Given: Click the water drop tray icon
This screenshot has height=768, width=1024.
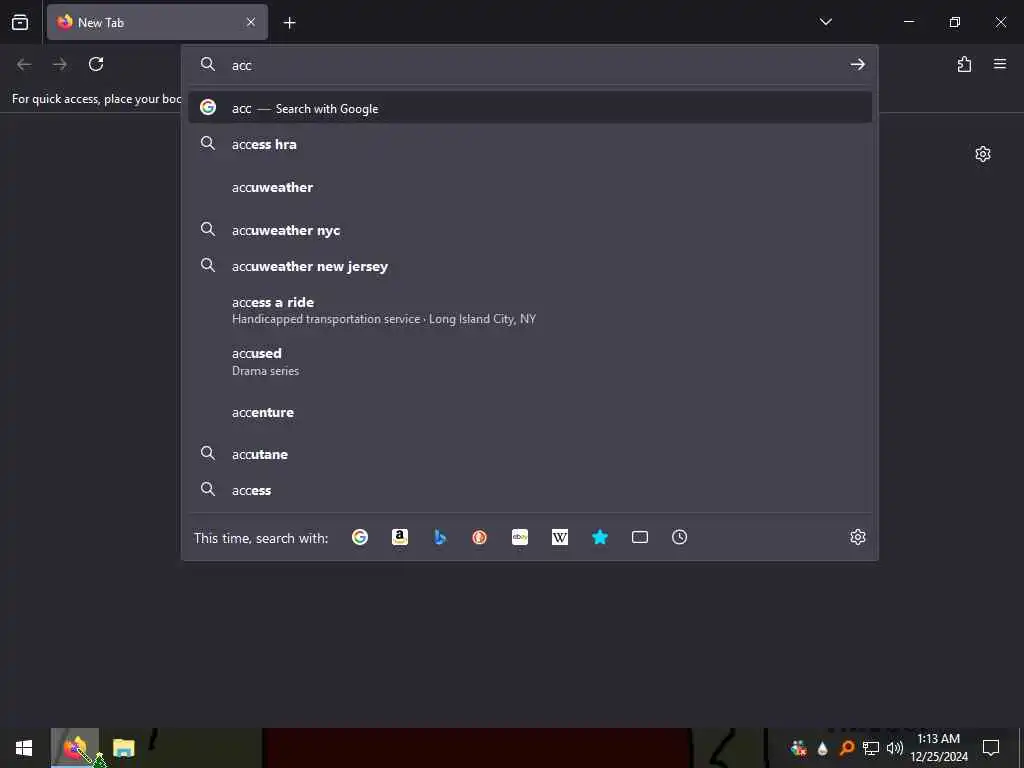Looking at the screenshot, I should click(822, 748).
